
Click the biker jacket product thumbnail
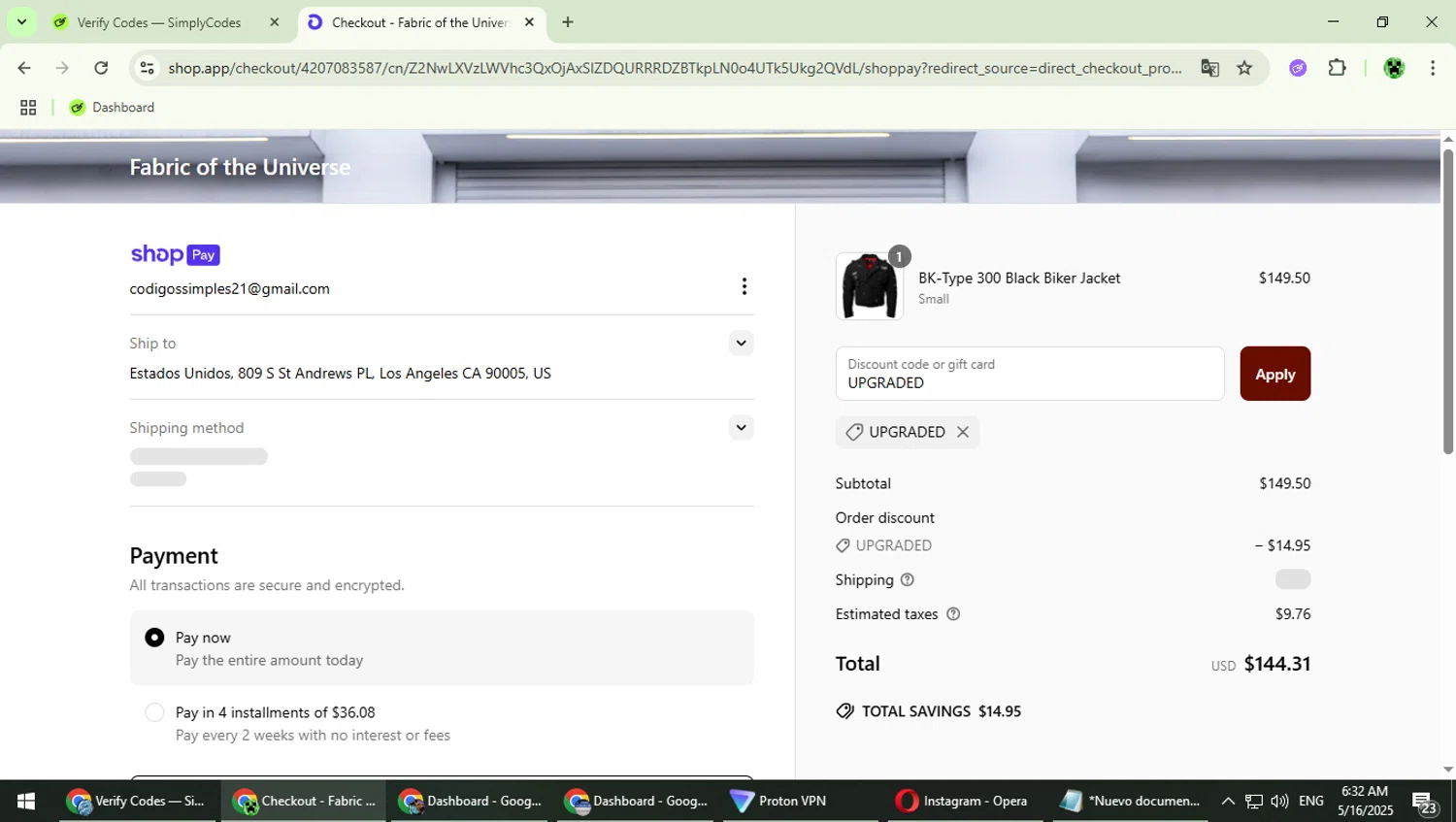pos(870,286)
